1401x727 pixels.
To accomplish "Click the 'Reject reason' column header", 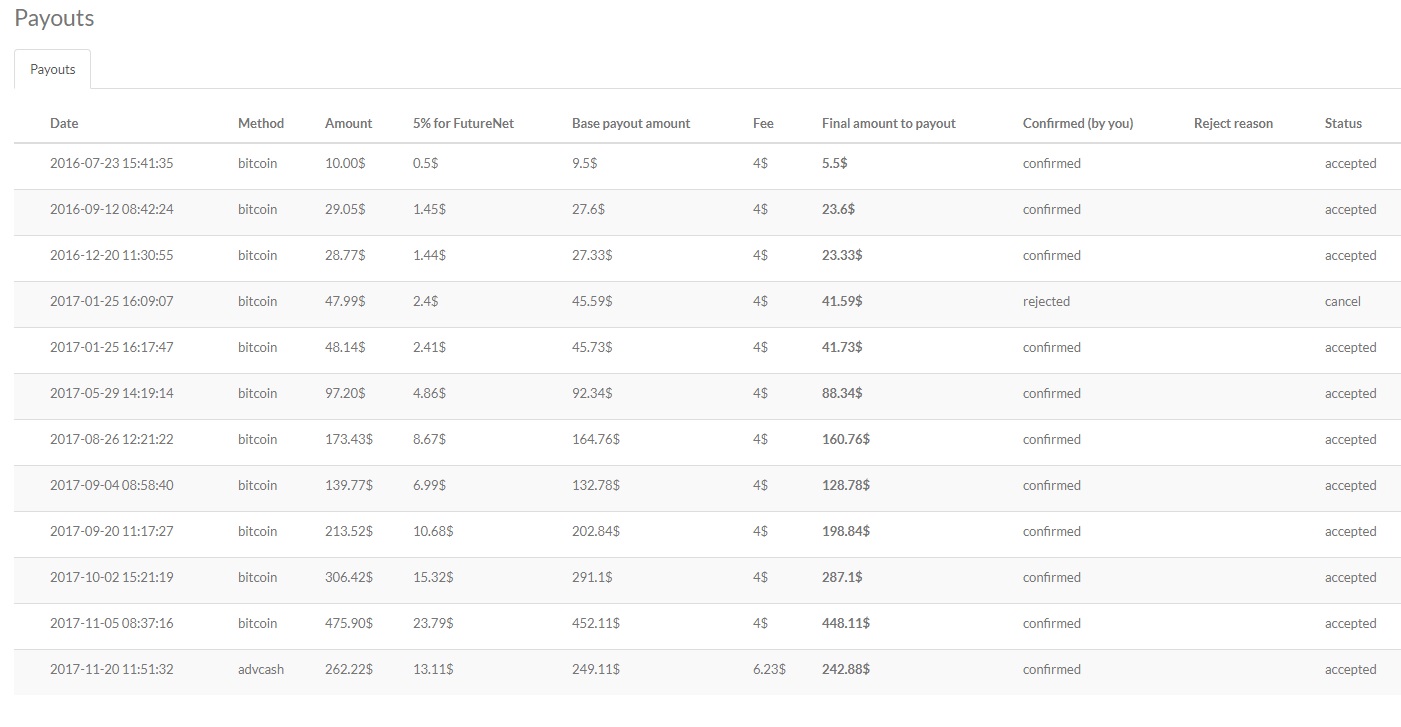I will pyautogui.click(x=1233, y=123).
